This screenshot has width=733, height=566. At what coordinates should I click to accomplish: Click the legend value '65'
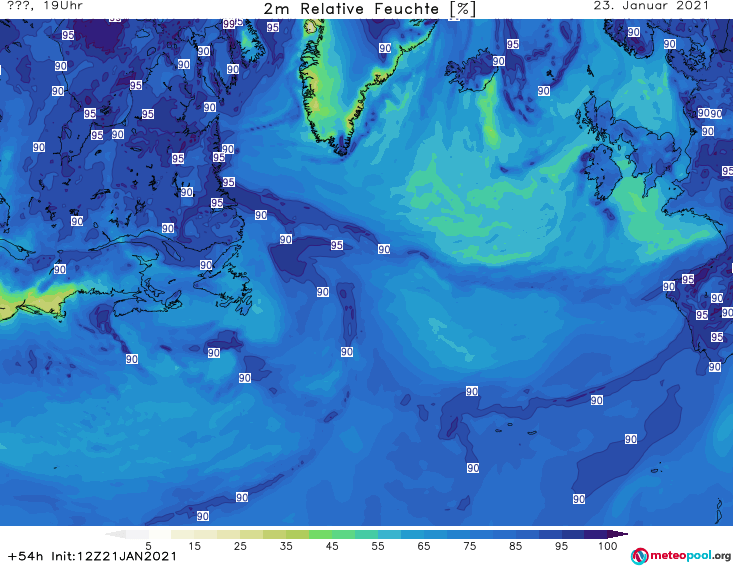tap(424, 546)
